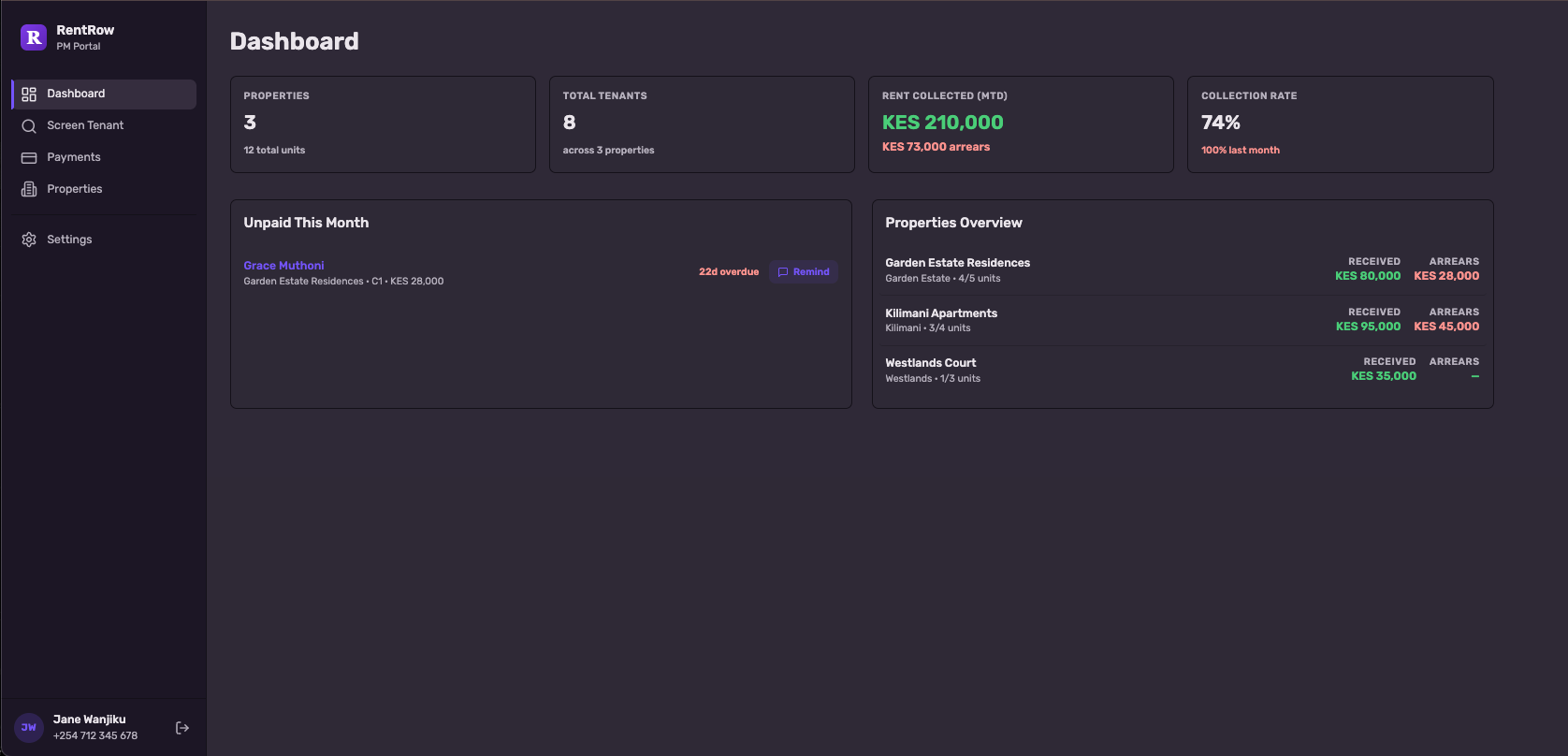This screenshot has height=756, width=1568.
Task: Click the 'KES 28,000' arrears amount in overview
Action: pos(1446,276)
